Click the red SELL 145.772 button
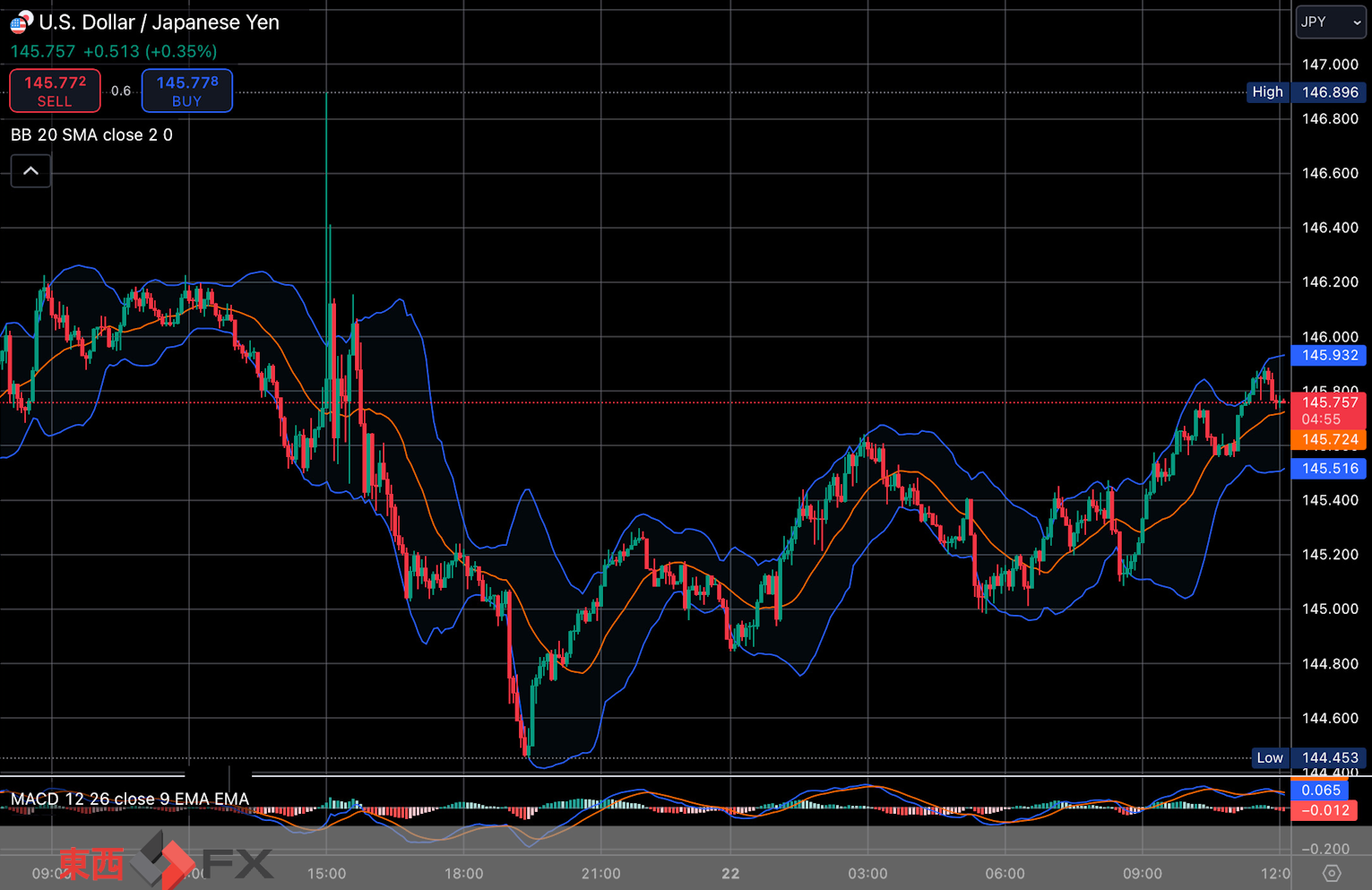This screenshot has height=890, width=1372. click(x=55, y=91)
